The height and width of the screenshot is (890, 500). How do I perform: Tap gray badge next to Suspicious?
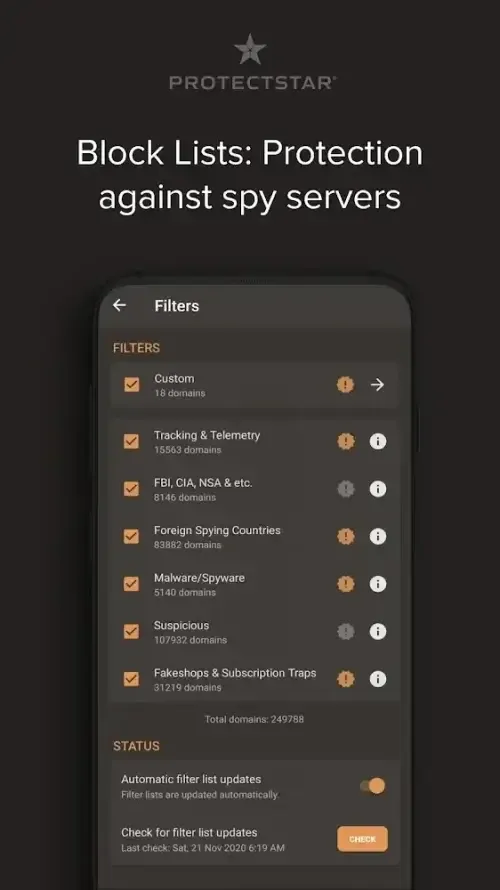click(x=346, y=632)
